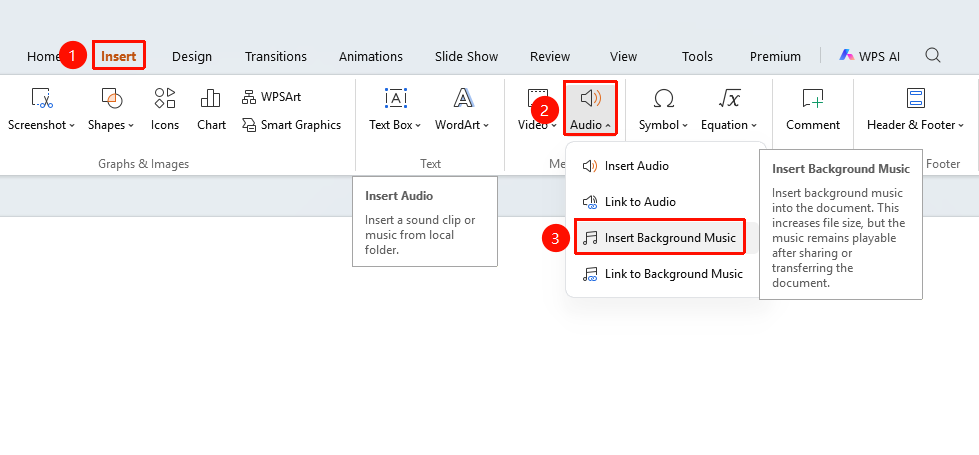
Task: Expand the Screenshot dropdown arrow
Action: pyautogui.click(x=72, y=125)
